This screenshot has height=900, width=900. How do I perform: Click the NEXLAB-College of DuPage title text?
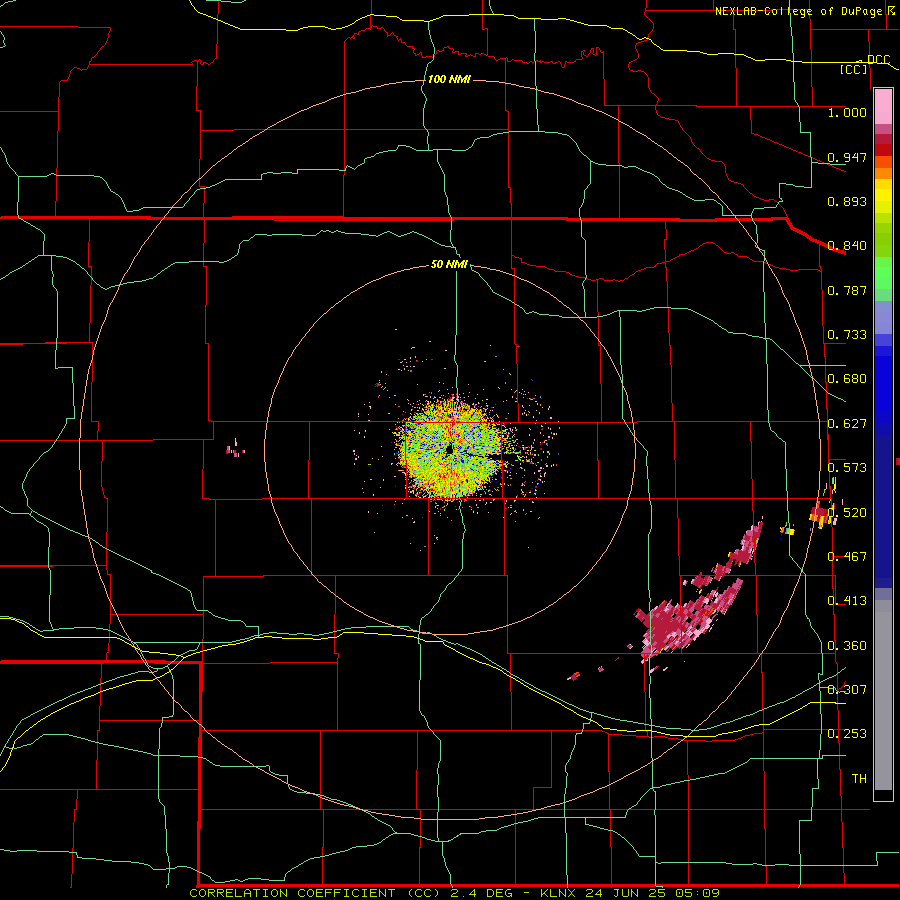798,11
